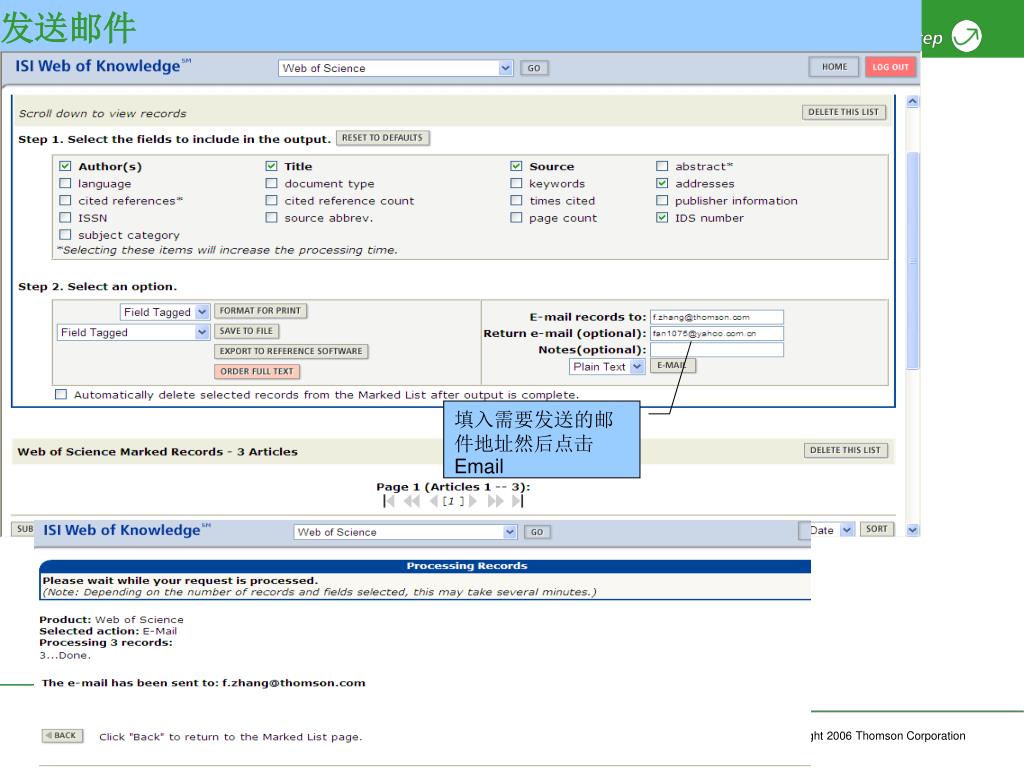The image size is (1024, 768).
Task: Click 'The e-mail has been sent to' confirmation text
Action: (x=203, y=682)
